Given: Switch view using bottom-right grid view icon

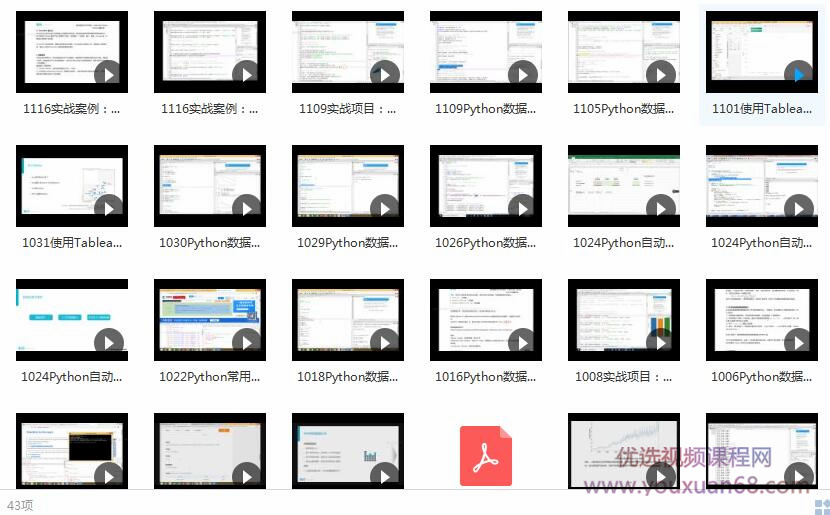Looking at the screenshot, I should click(x=820, y=506).
